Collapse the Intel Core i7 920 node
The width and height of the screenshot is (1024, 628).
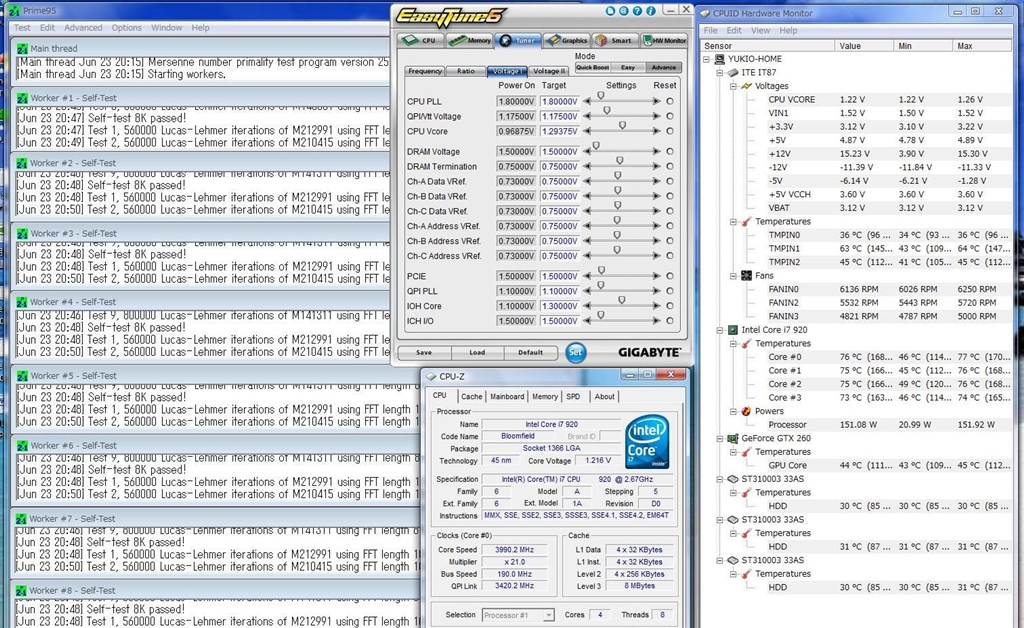(719, 330)
